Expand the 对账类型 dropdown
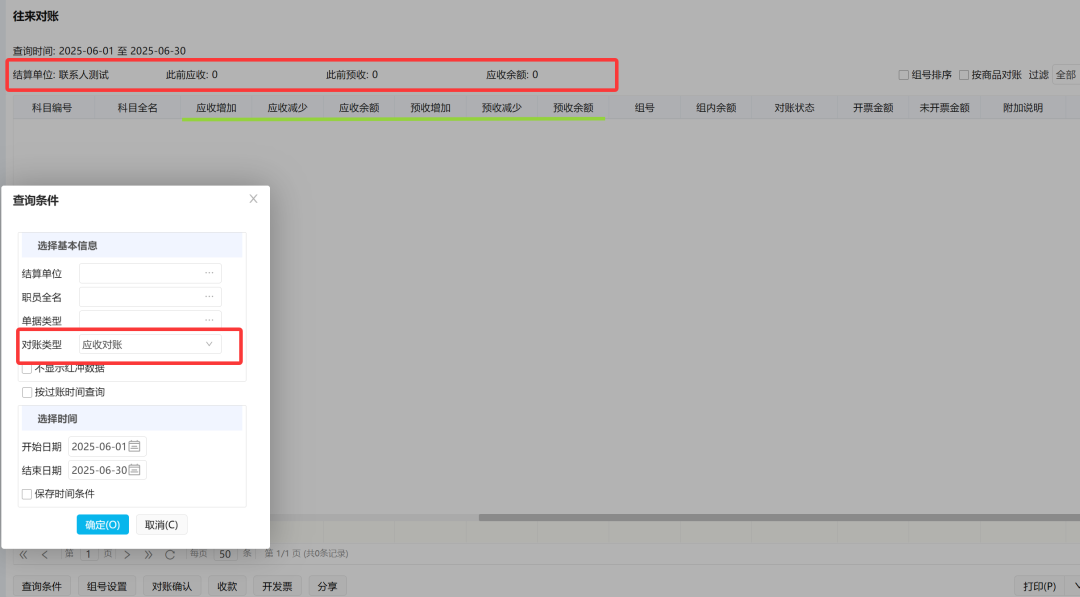Viewport: 1080px width, 597px height. (209, 344)
